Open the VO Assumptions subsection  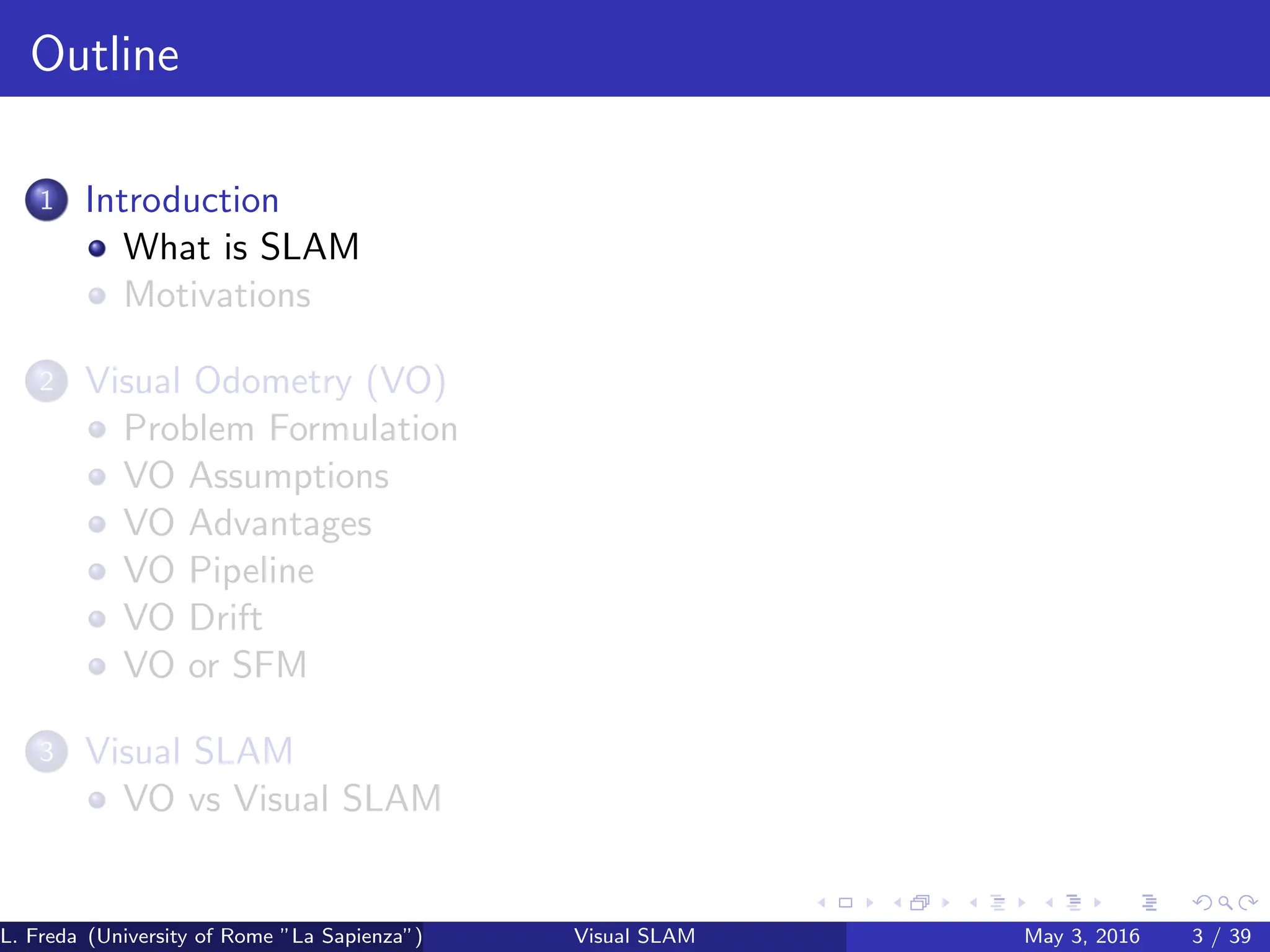256,477
